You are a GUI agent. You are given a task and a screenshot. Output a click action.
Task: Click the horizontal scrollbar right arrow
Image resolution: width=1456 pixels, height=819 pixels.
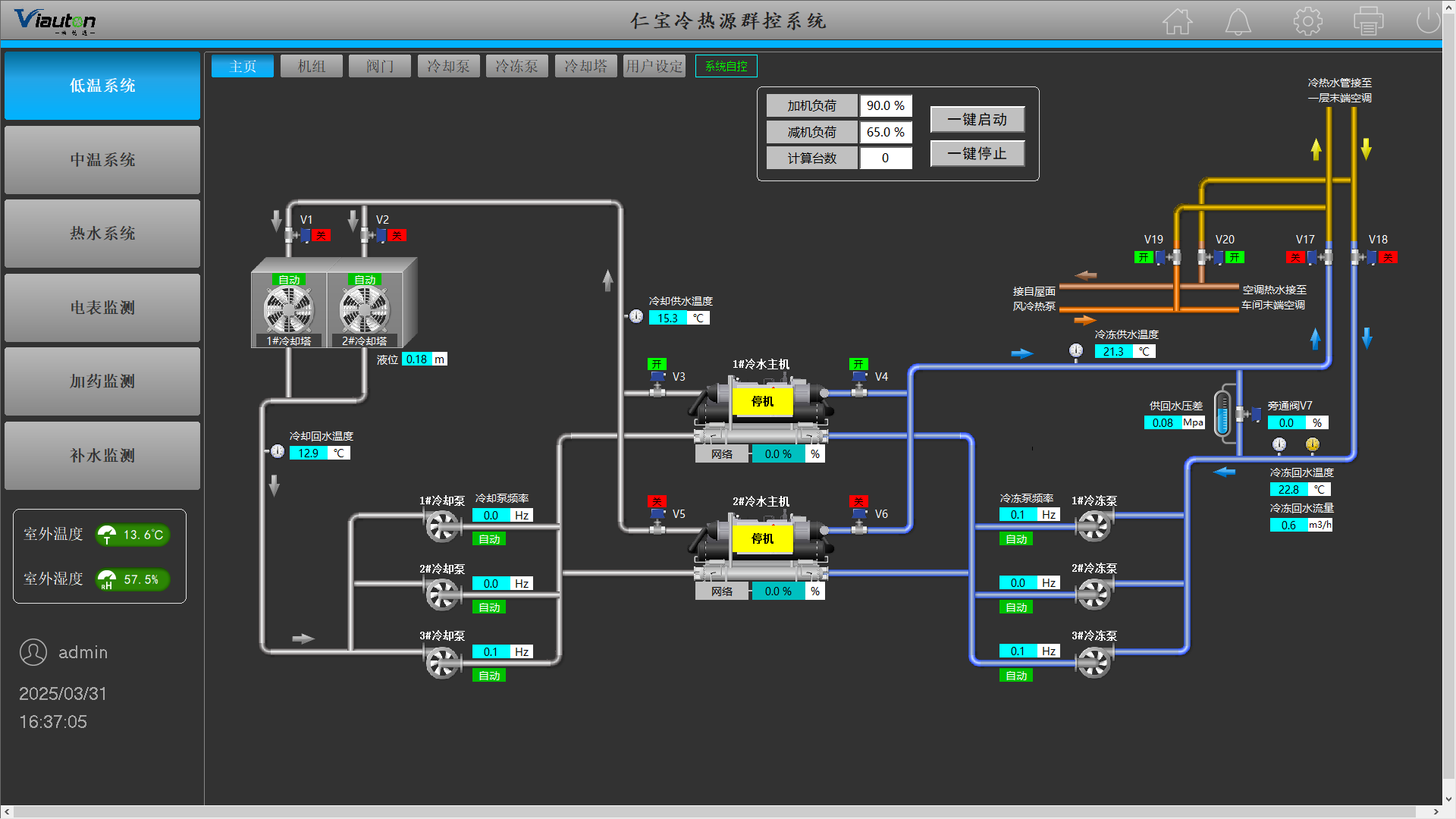coord(1436,811)
